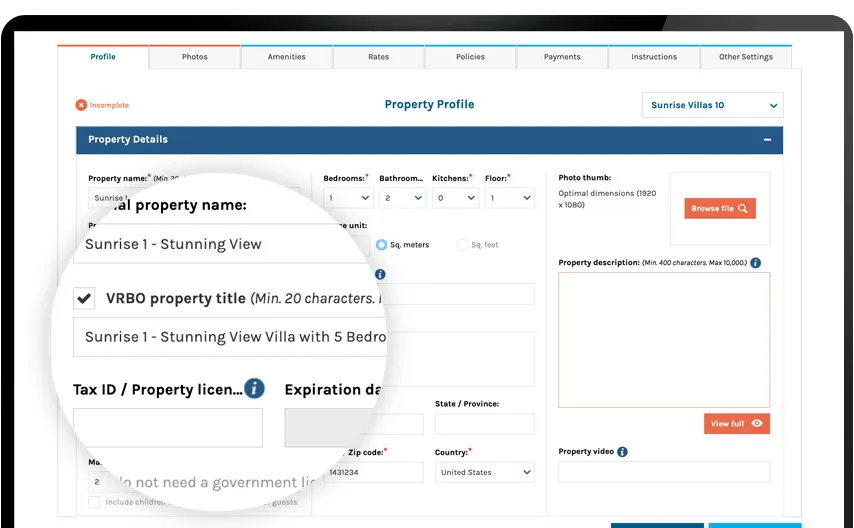Click the Property description info icon
The width and height of the screenshot is (854, 528).
point(755,263)
